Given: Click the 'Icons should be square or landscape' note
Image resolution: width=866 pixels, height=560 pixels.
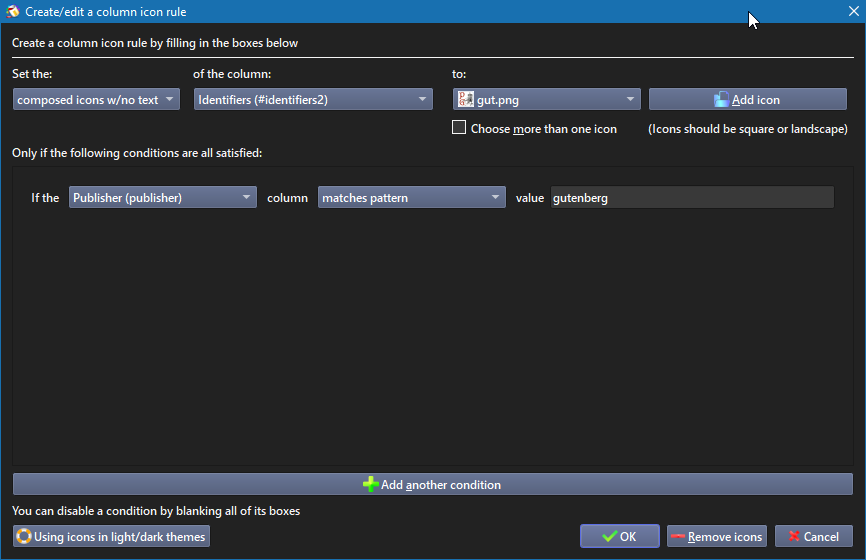Looking at the screenshot, I should 748,129.
